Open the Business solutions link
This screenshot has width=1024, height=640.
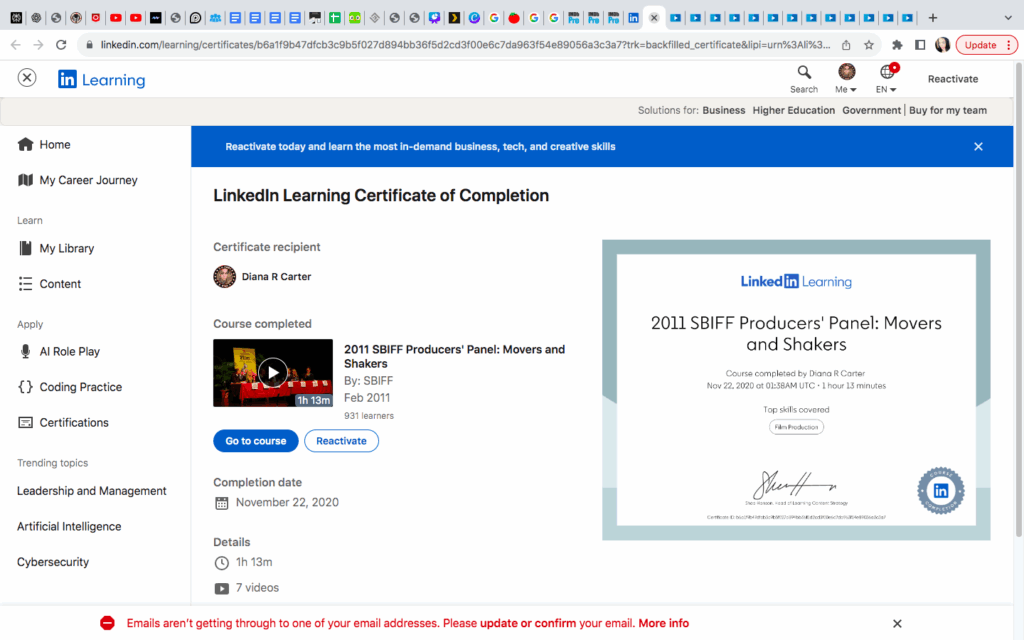point(724,110)
